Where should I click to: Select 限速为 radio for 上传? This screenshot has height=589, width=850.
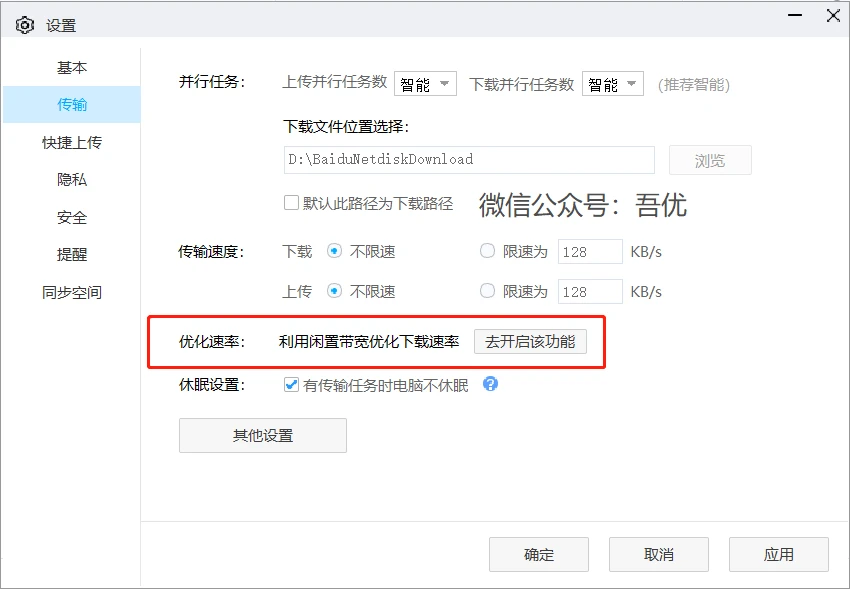pos(487,291)
